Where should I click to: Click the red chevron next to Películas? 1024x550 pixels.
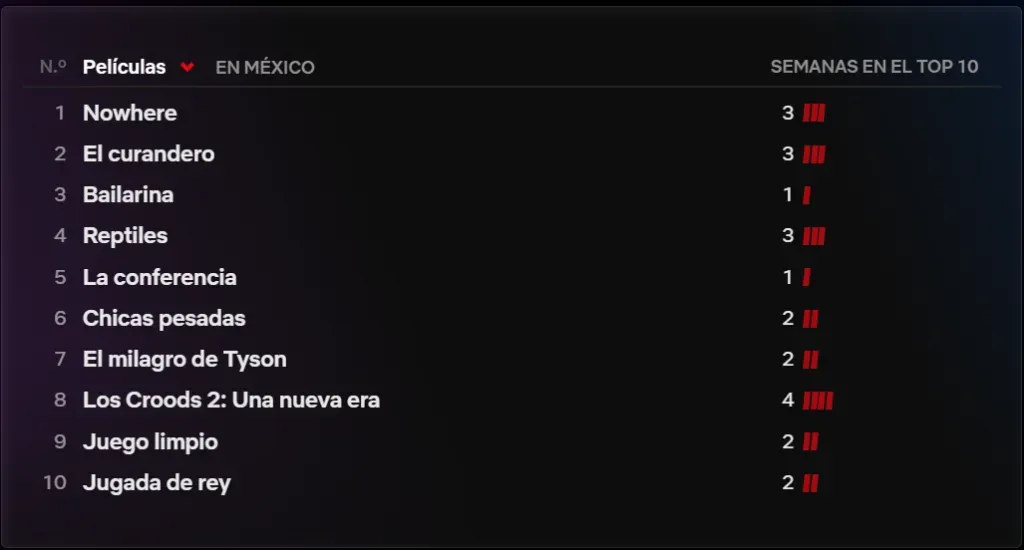[x=187, y=68]
